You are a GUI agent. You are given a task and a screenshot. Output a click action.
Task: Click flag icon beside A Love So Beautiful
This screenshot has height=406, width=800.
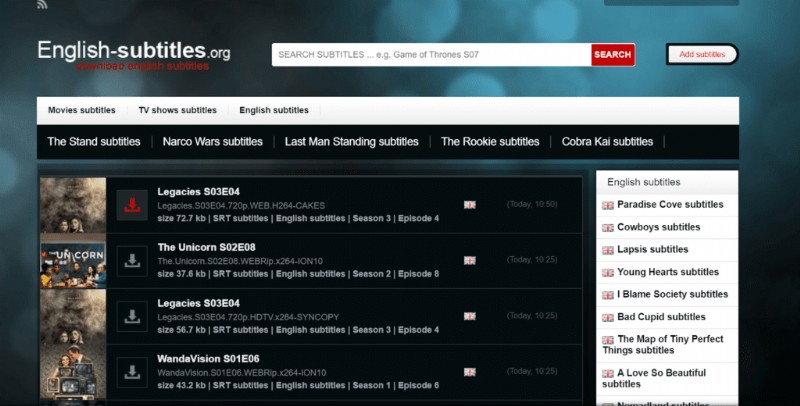[608, 374]
